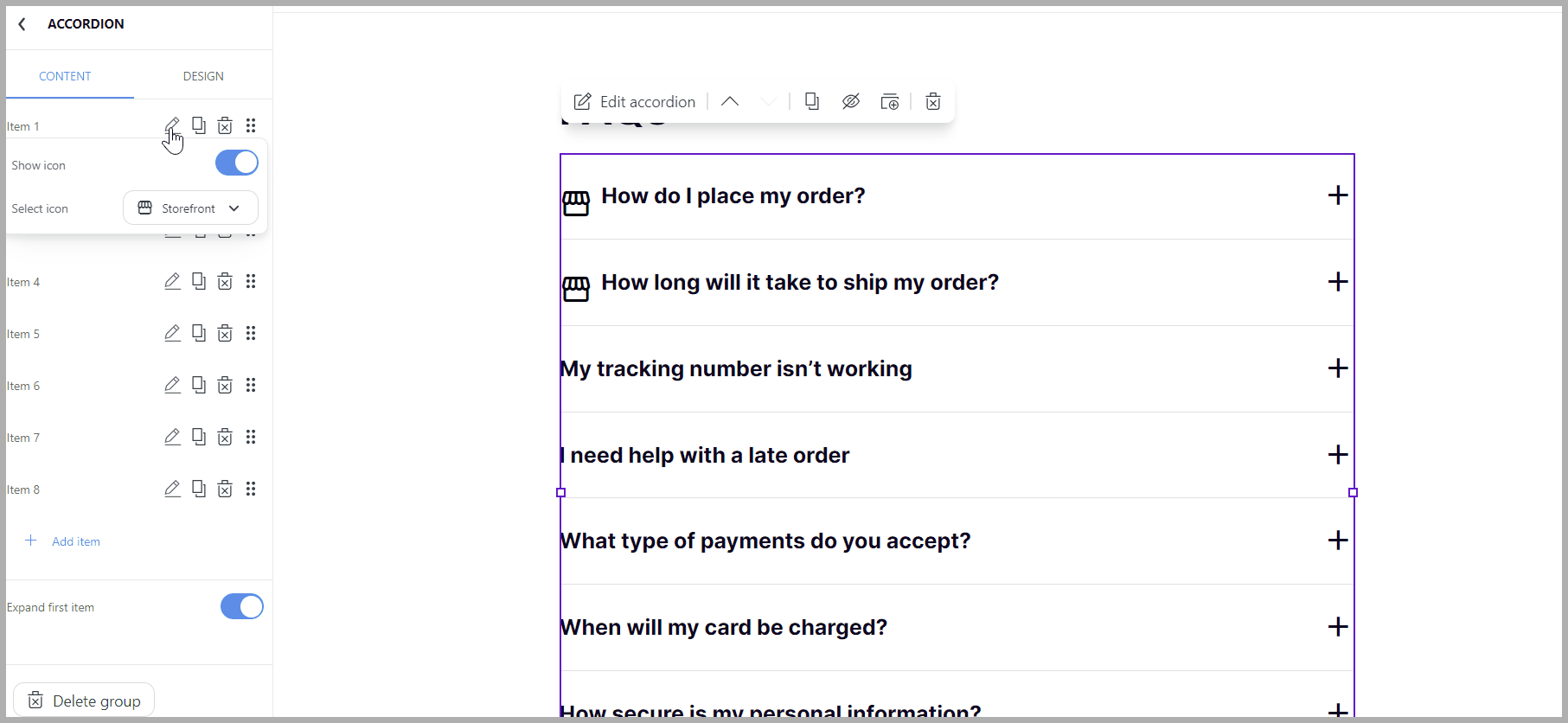Delete Item 6

[225, 385]
